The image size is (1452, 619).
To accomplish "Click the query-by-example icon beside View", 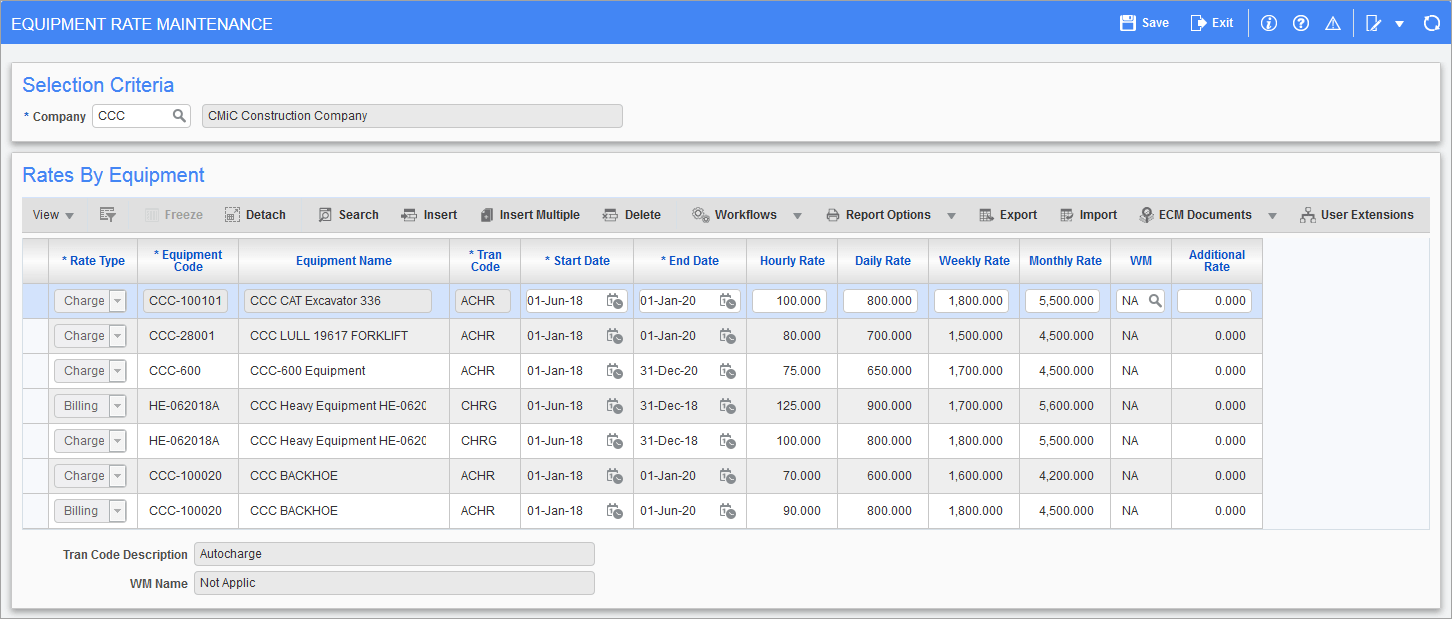I will pos(108,215).
